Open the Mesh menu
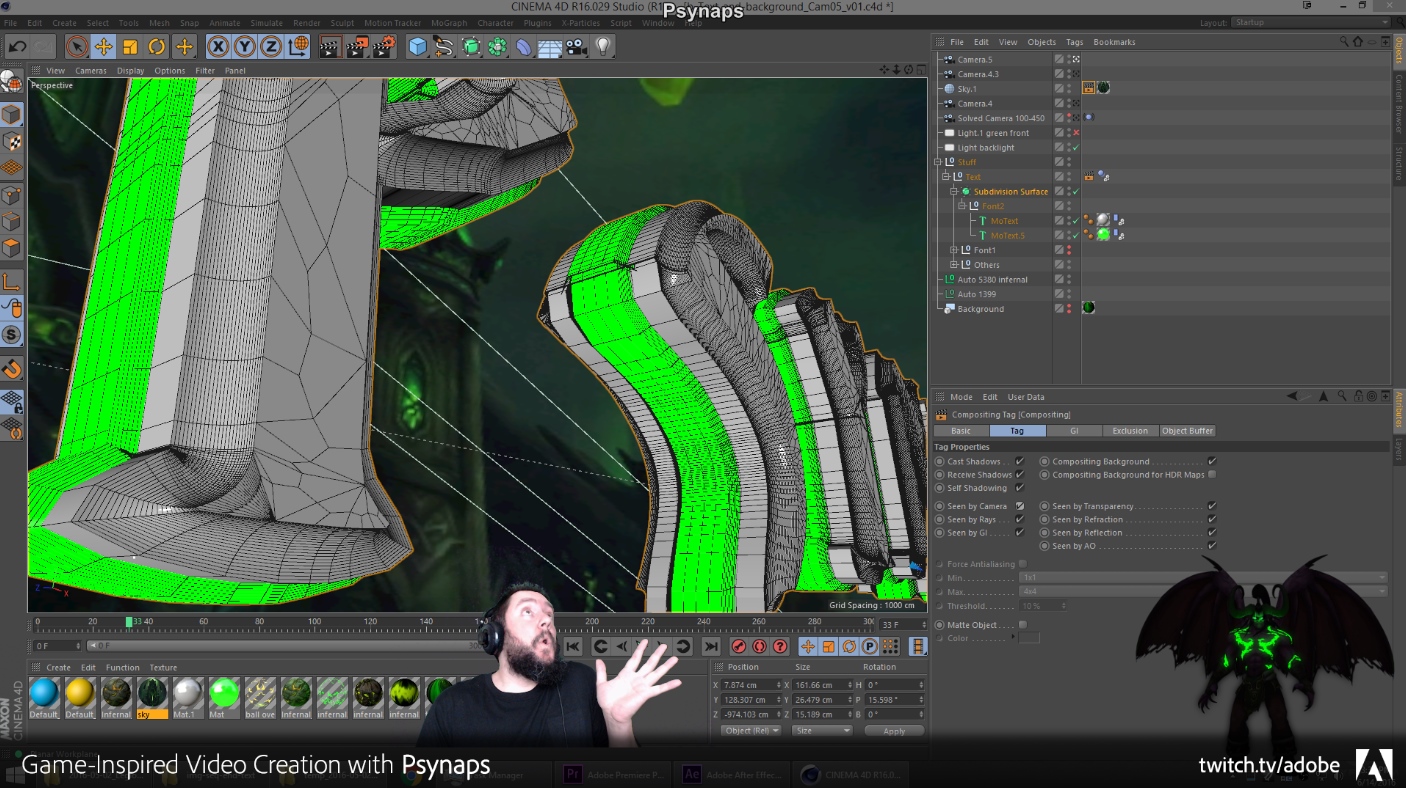1406x788 pixels. tap(159, 22)
